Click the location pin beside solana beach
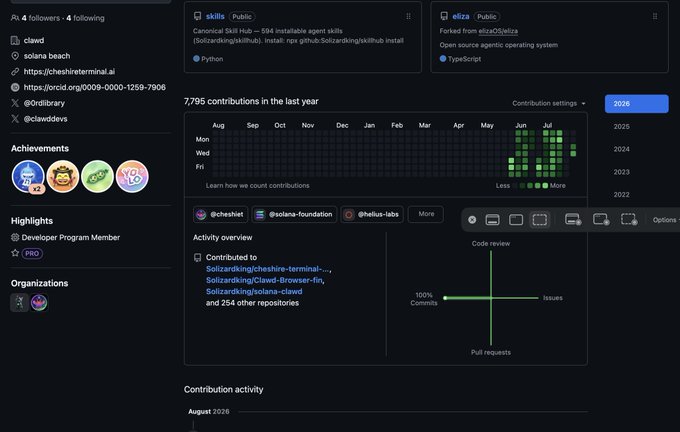The width and height of the screenshot is (680, 432). click(15, 56)
